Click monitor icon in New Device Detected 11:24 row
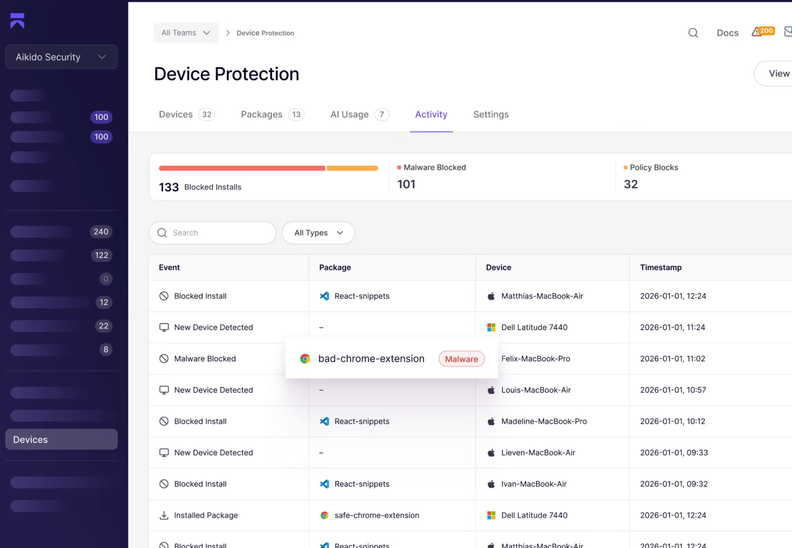 click(164, 327)
